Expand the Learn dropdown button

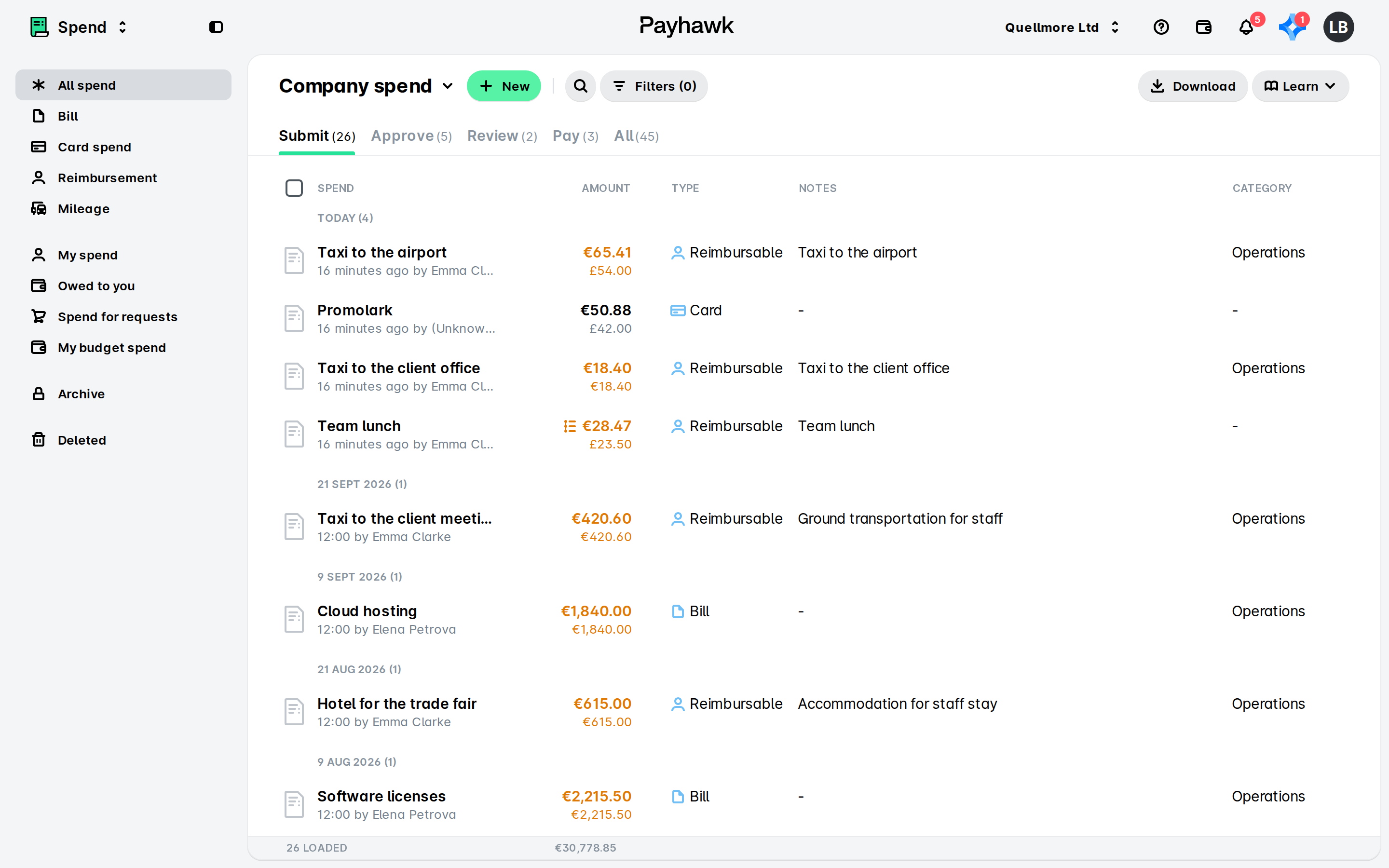1300,86
